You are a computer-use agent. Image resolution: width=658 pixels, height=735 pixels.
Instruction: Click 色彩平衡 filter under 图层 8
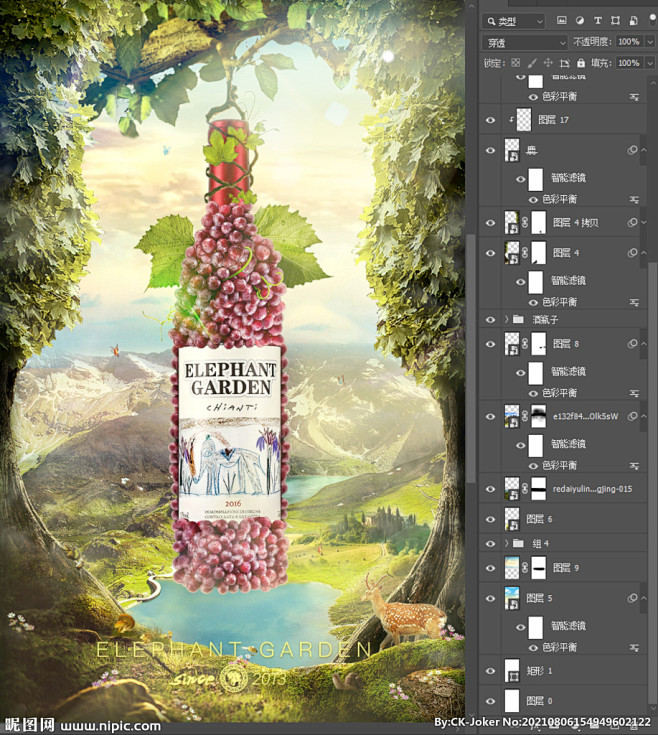[559, 393]
